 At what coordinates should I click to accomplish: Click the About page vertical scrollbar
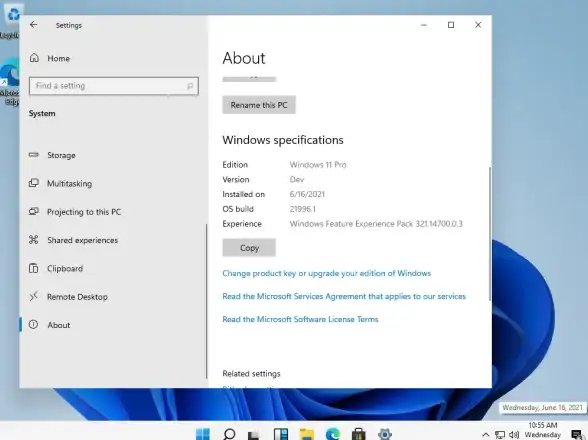pyautogui.click(x=489, y=233)
